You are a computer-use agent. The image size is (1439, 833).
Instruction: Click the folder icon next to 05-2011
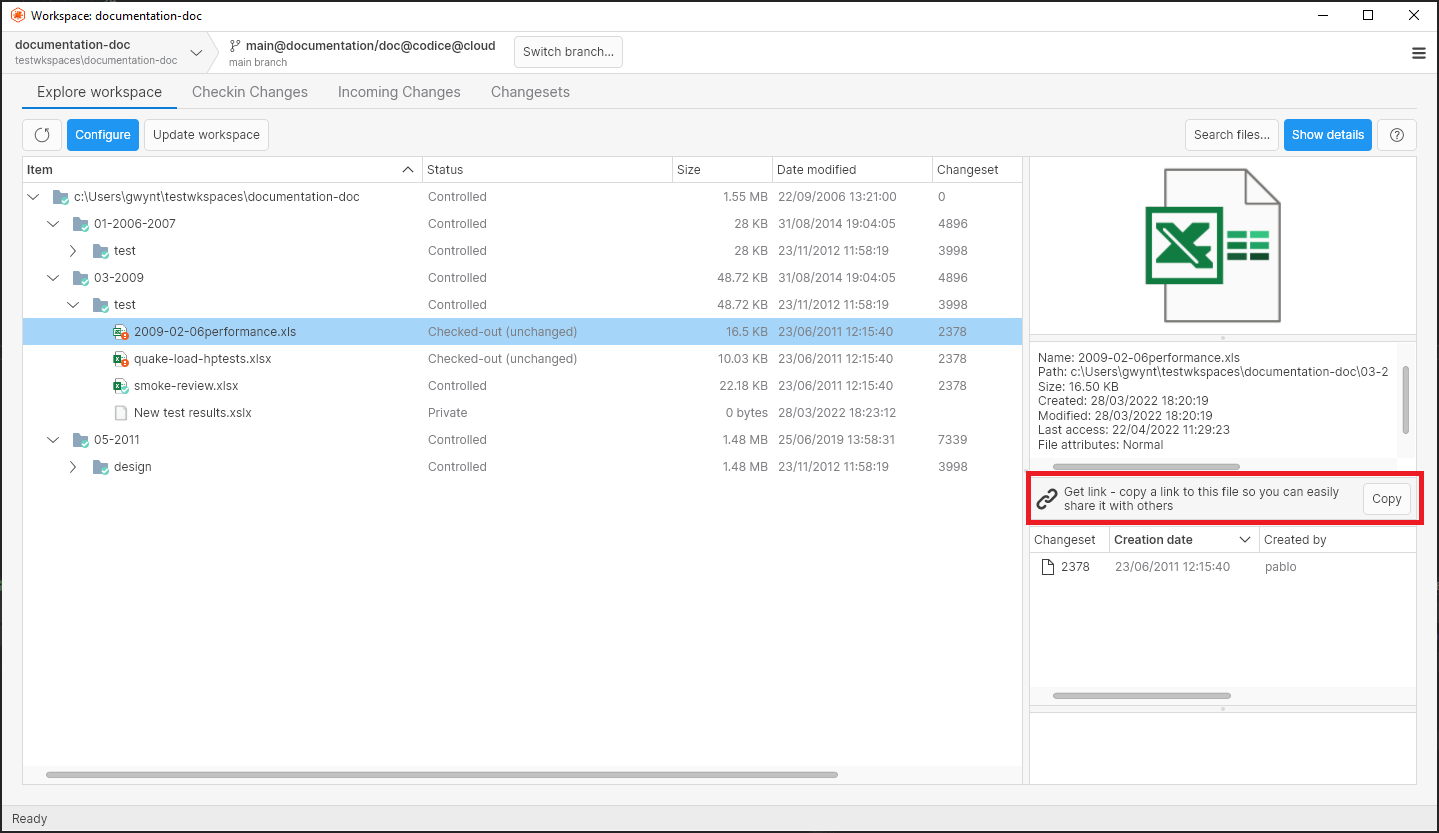pos(79,439)
